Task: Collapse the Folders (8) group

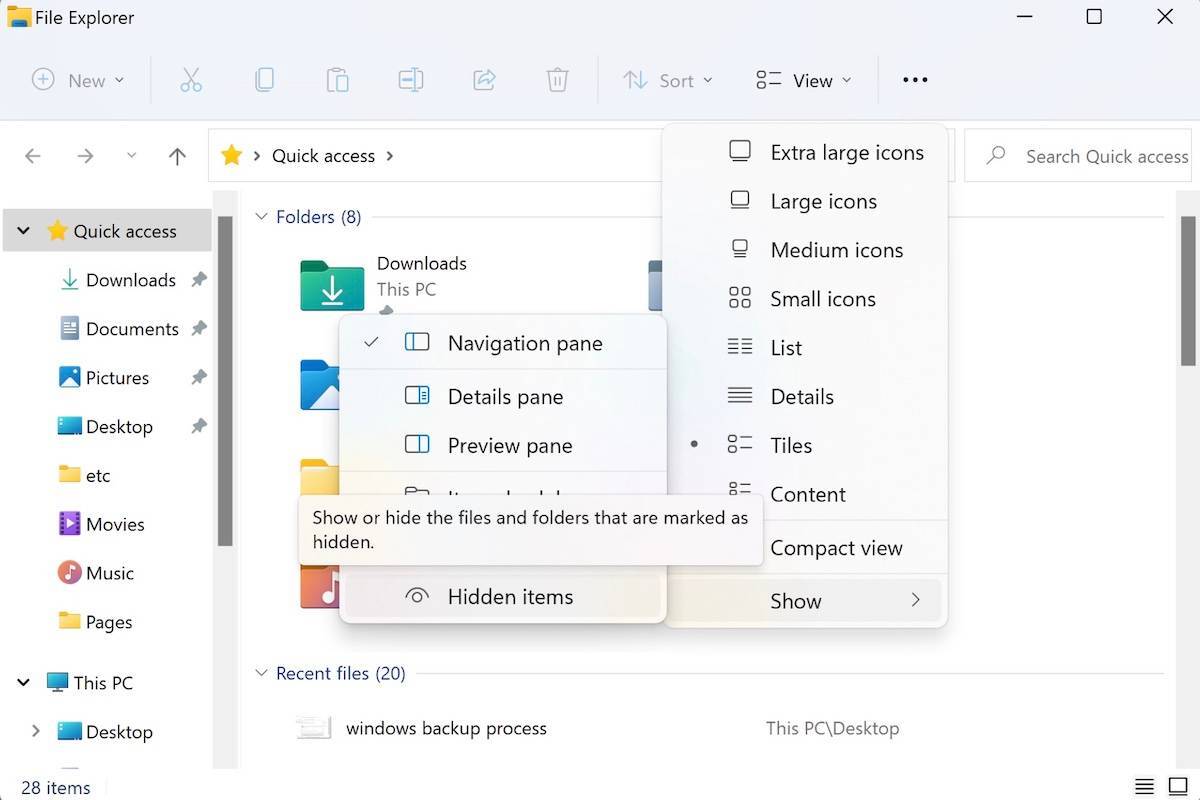Action: click(x=261, y=217)
